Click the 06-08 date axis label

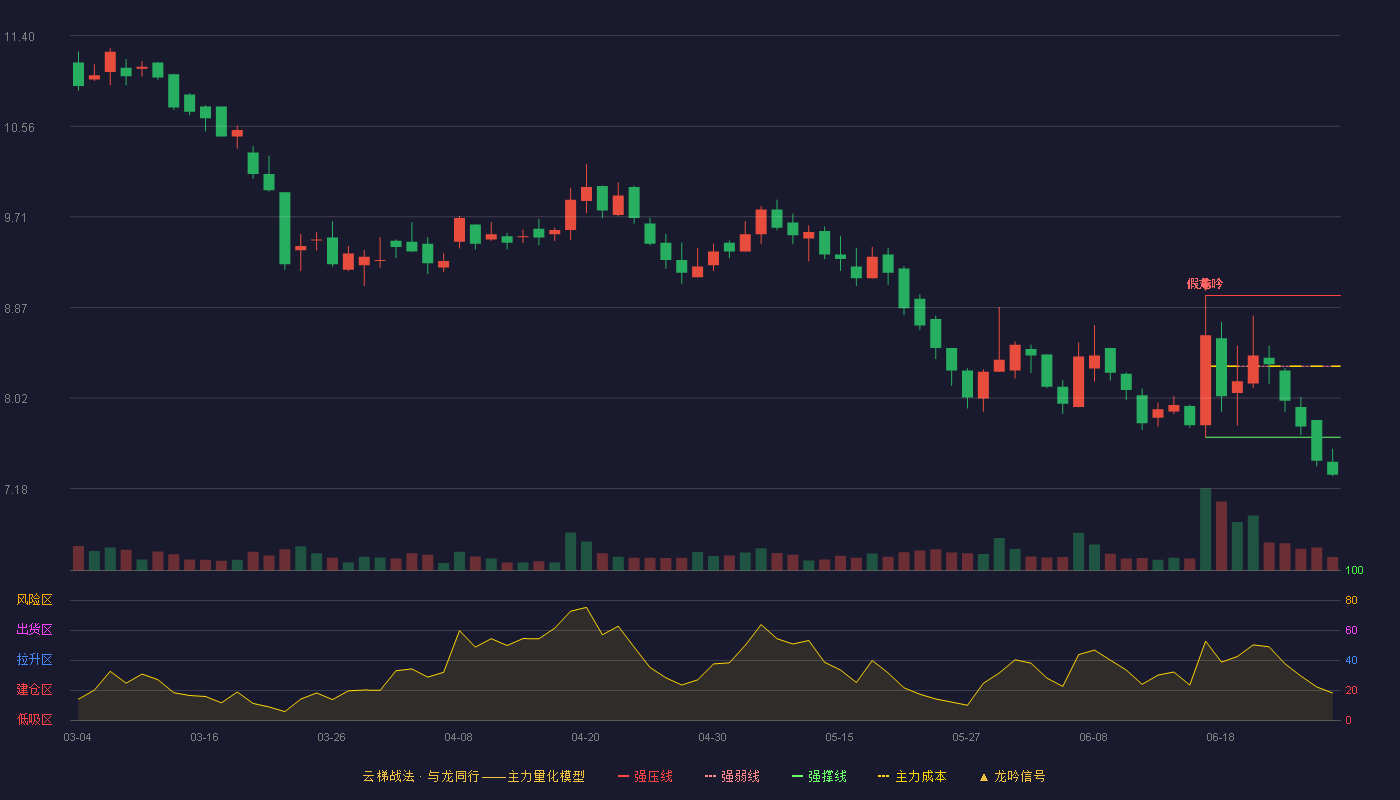[1093, 737]
